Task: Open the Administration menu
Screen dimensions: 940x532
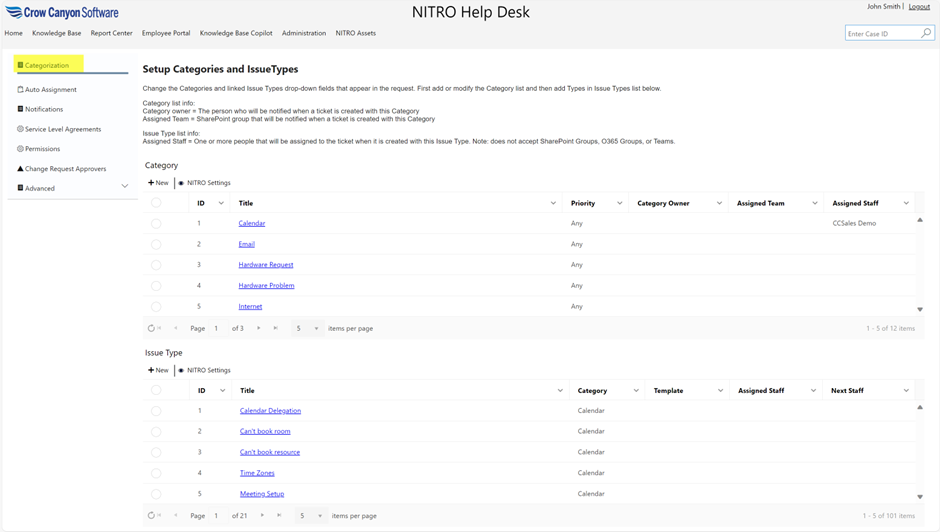Action: (304, 33)
